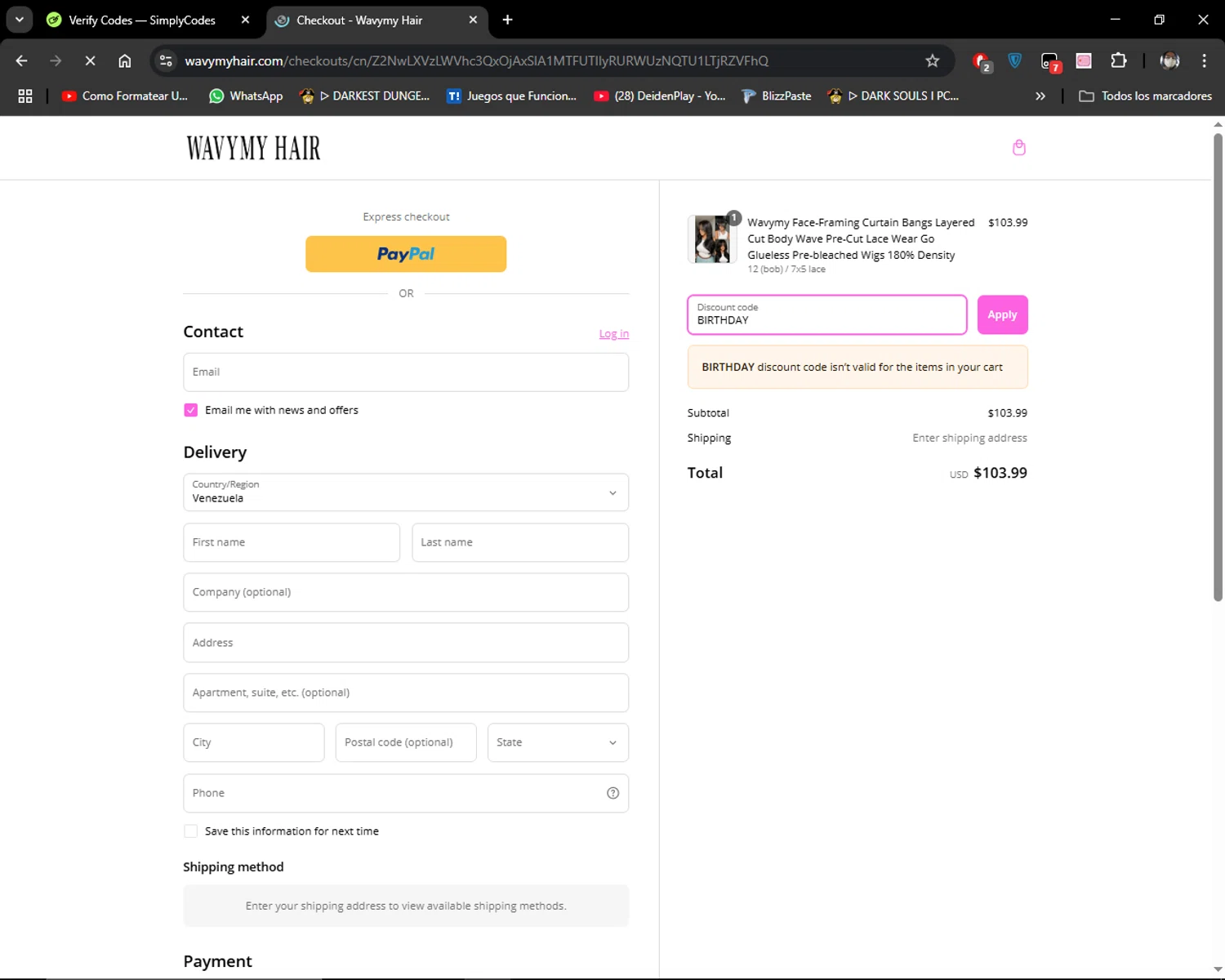Screen dimensions: 1225x980
Task: Apply the discount code
Action: (x=1002, y=314)
